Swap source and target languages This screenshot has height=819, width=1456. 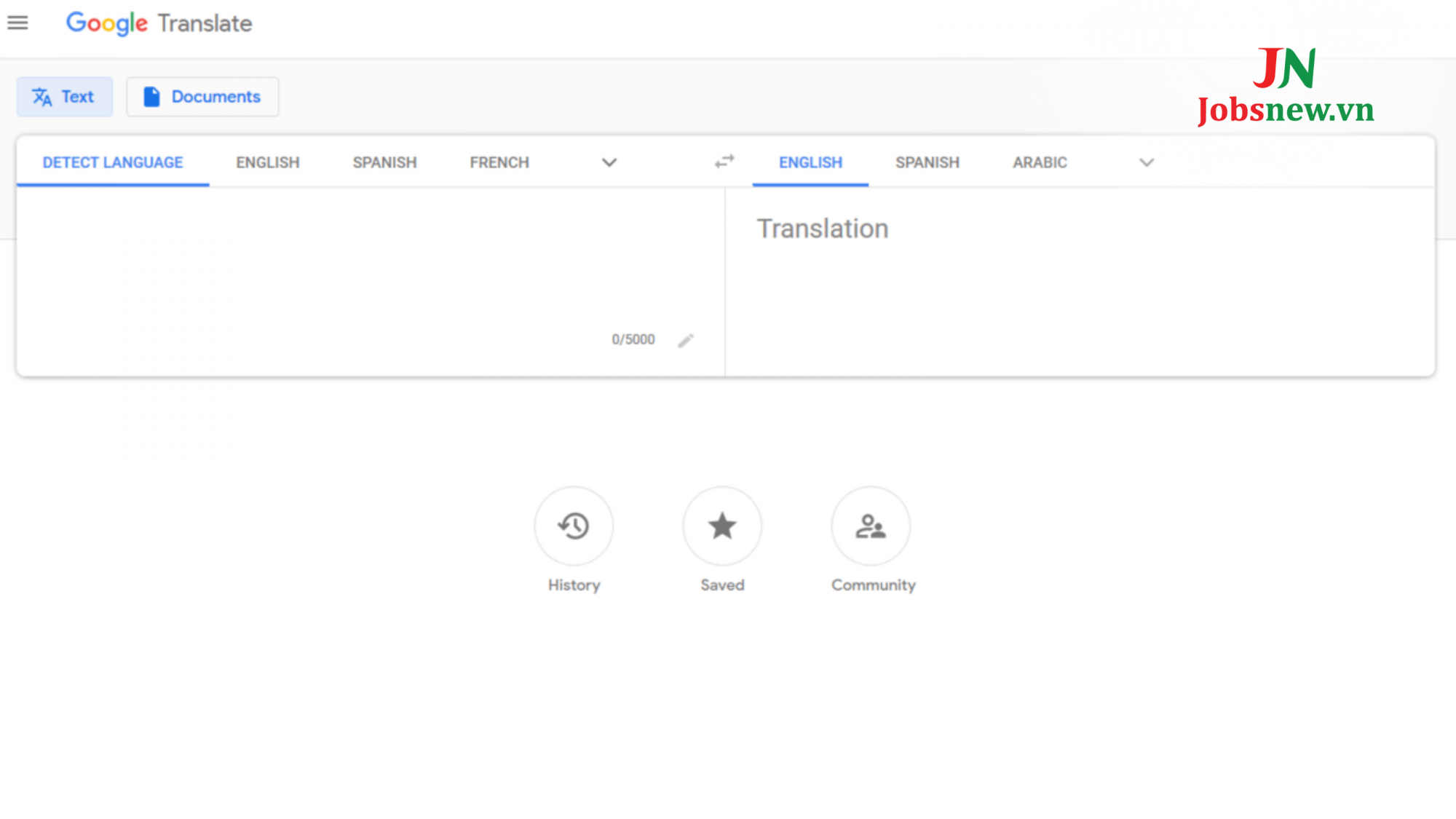724,161
